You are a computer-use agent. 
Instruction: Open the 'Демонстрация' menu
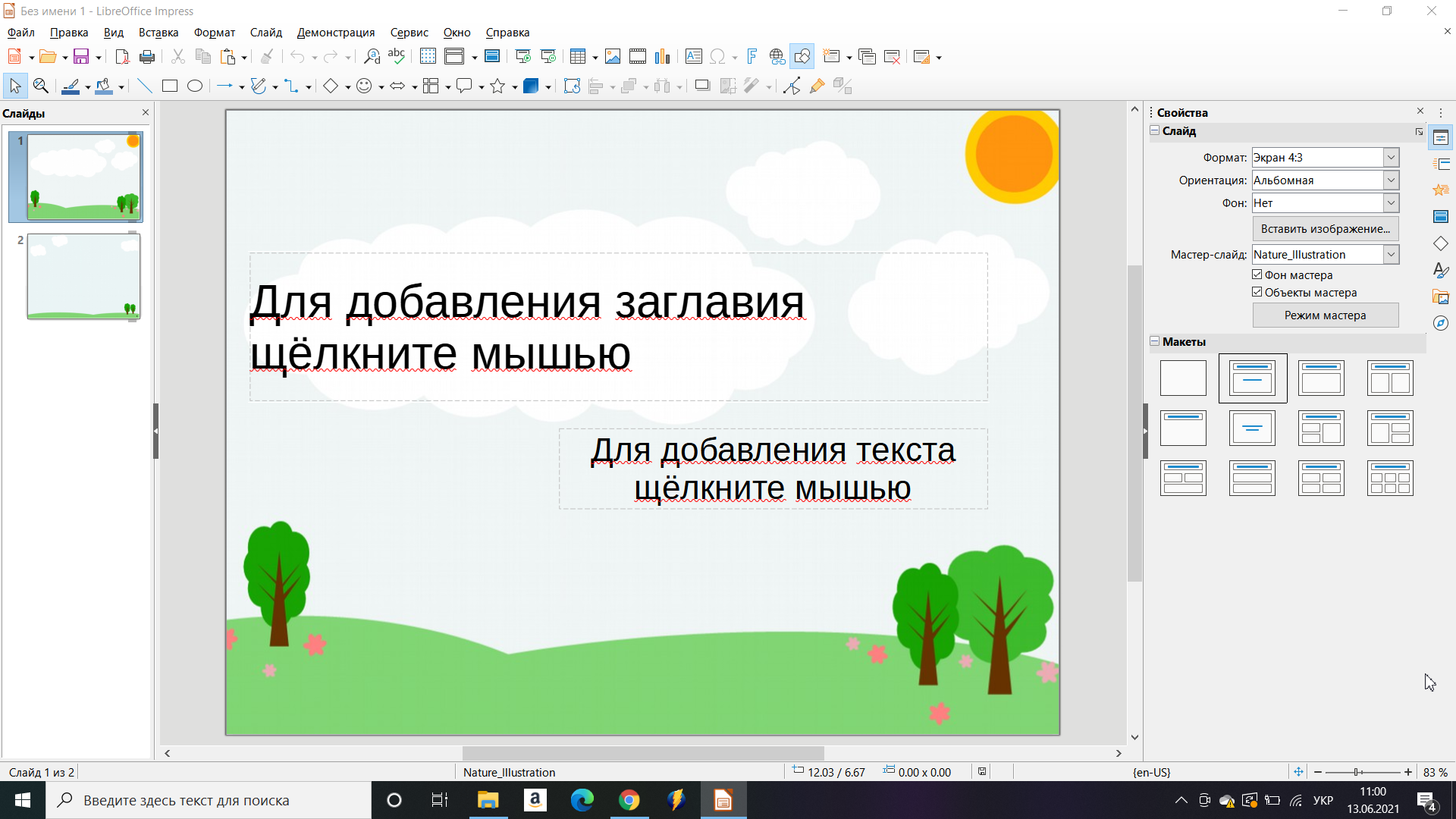click(335, 33)
